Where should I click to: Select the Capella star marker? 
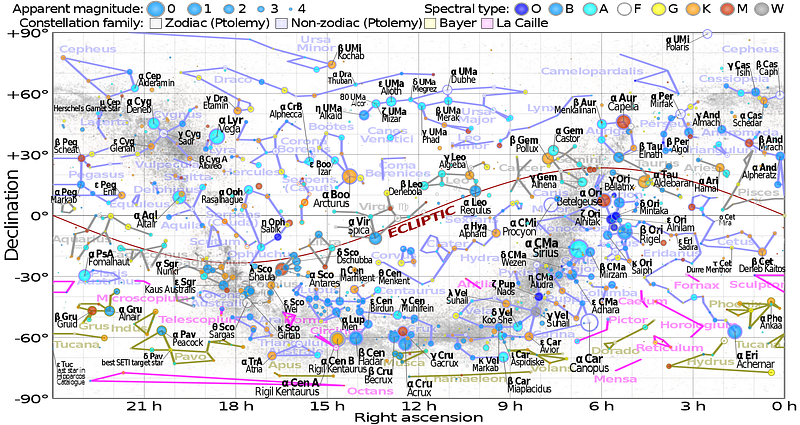point(623,121)
